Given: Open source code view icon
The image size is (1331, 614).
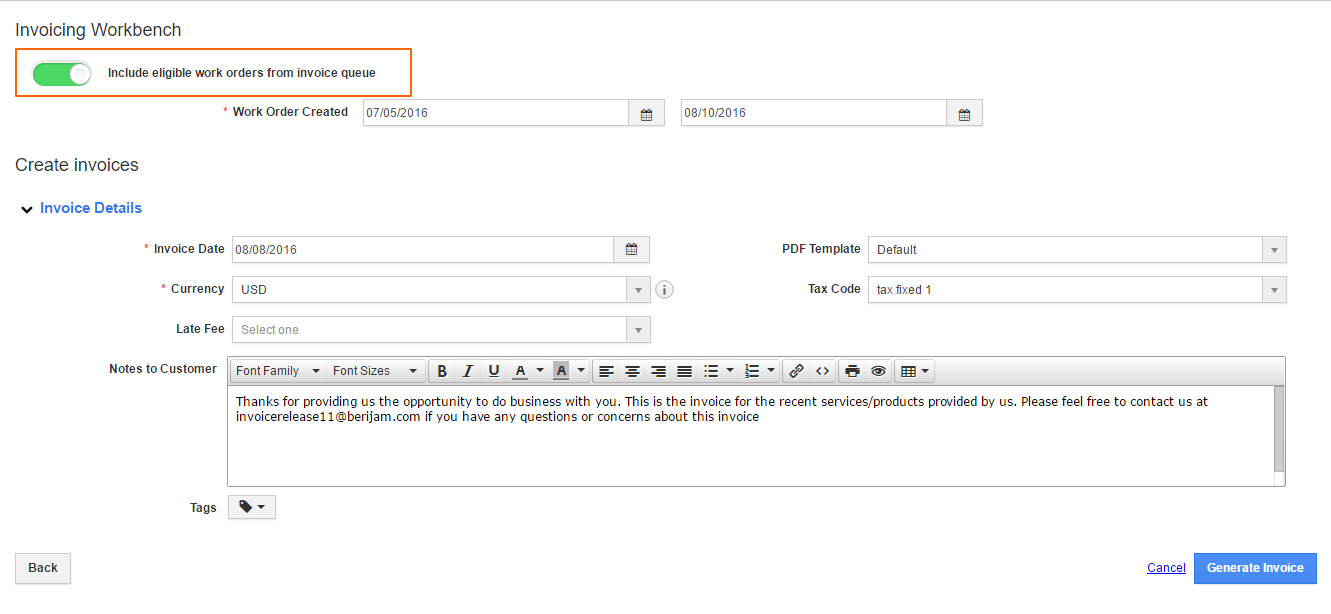Looking at the screenshot, I should [x=822, y=371].
